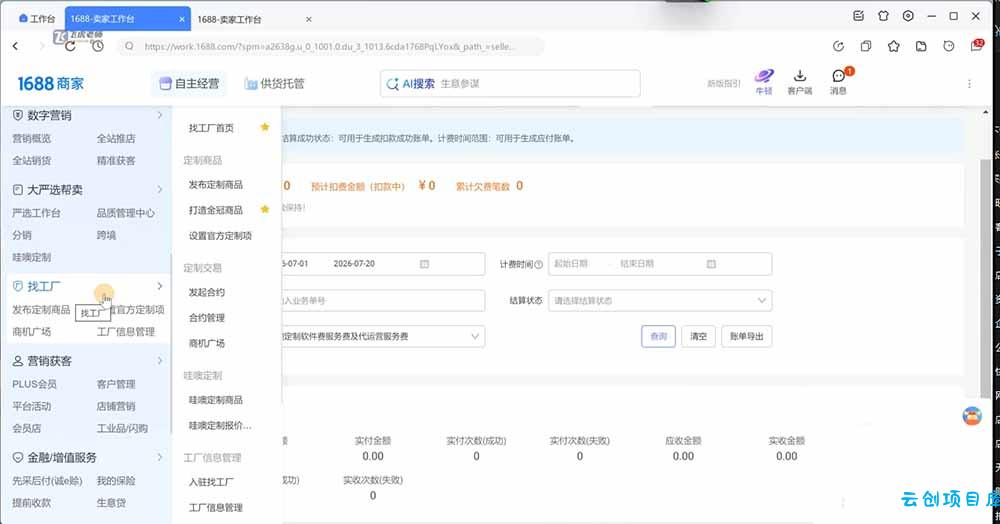The height and width of the screenshot is (524, 1000).
Task: Open 合约管理 in the submenu
Action: tap(207, 318)
